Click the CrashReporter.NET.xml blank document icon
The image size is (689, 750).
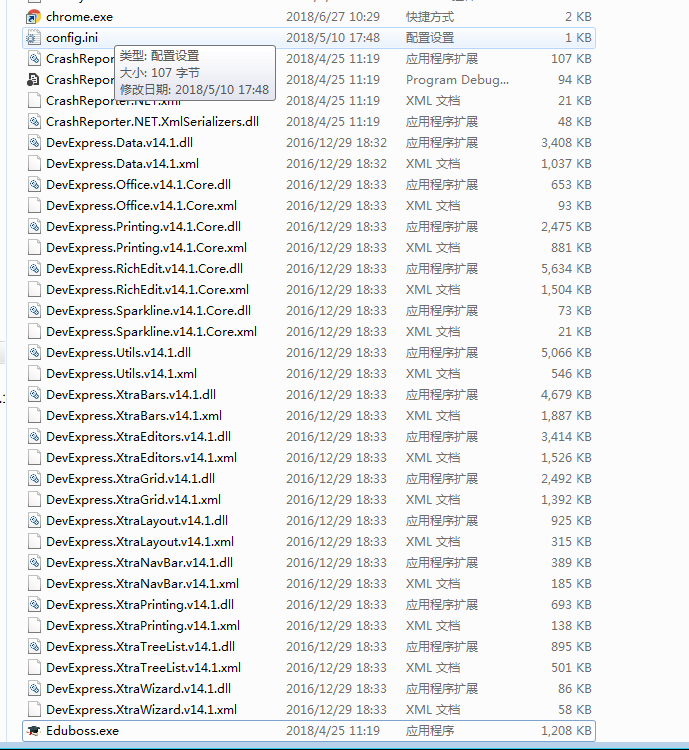click(33, 101)
